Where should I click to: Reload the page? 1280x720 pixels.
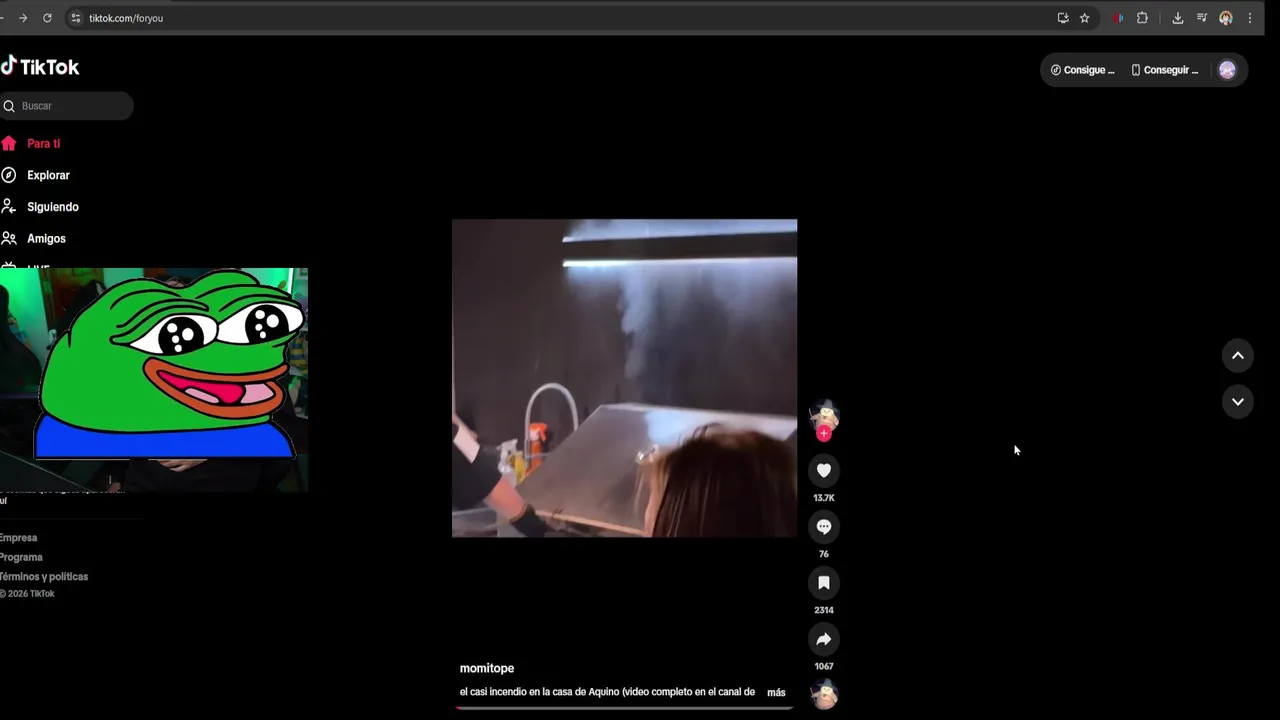tap(47, 18)
